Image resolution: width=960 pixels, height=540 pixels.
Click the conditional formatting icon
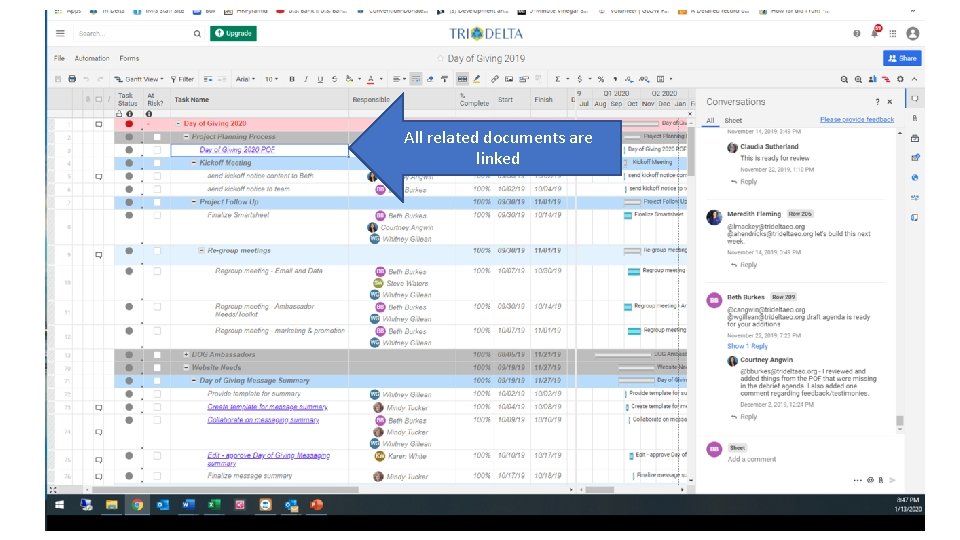(x=462, y=79)
